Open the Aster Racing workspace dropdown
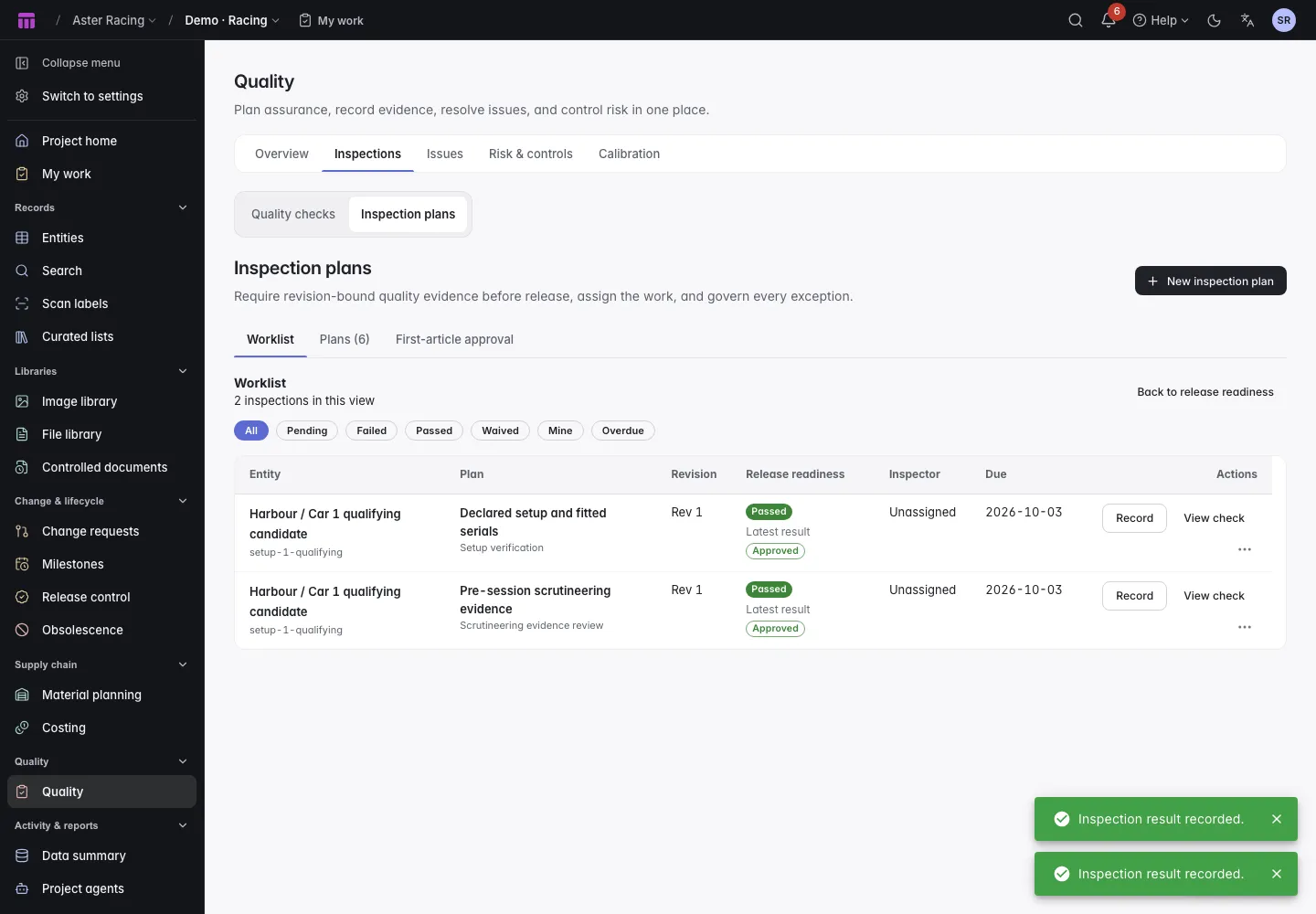 [114, 20]
